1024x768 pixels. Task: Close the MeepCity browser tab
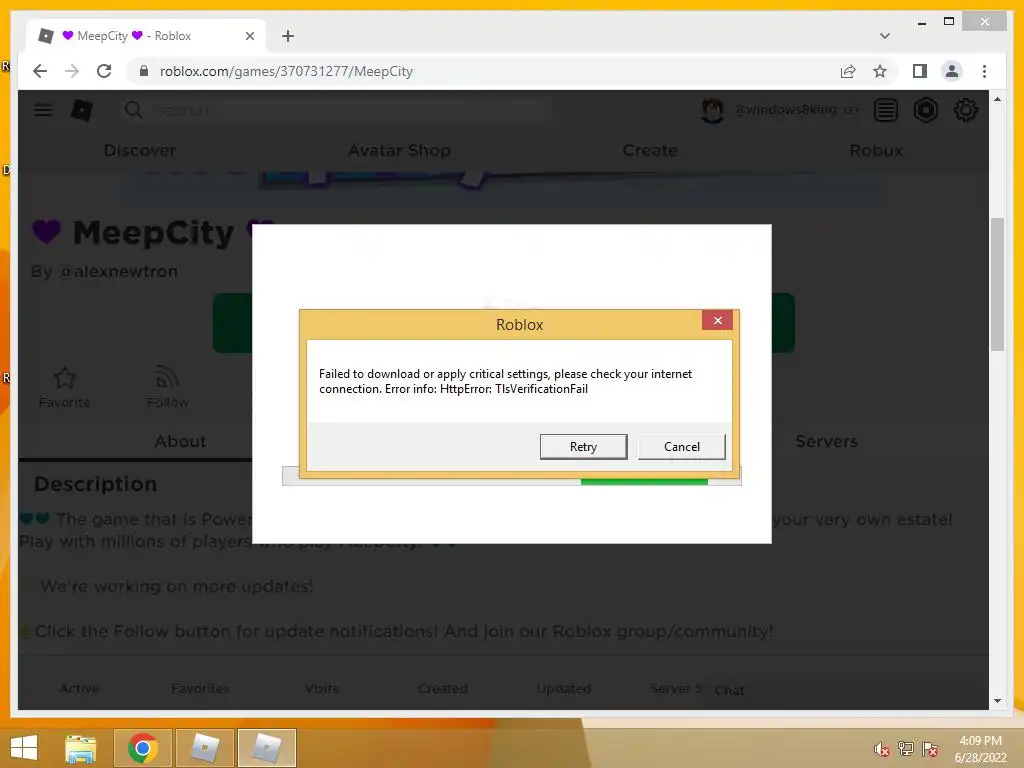(x=249, y=36)
